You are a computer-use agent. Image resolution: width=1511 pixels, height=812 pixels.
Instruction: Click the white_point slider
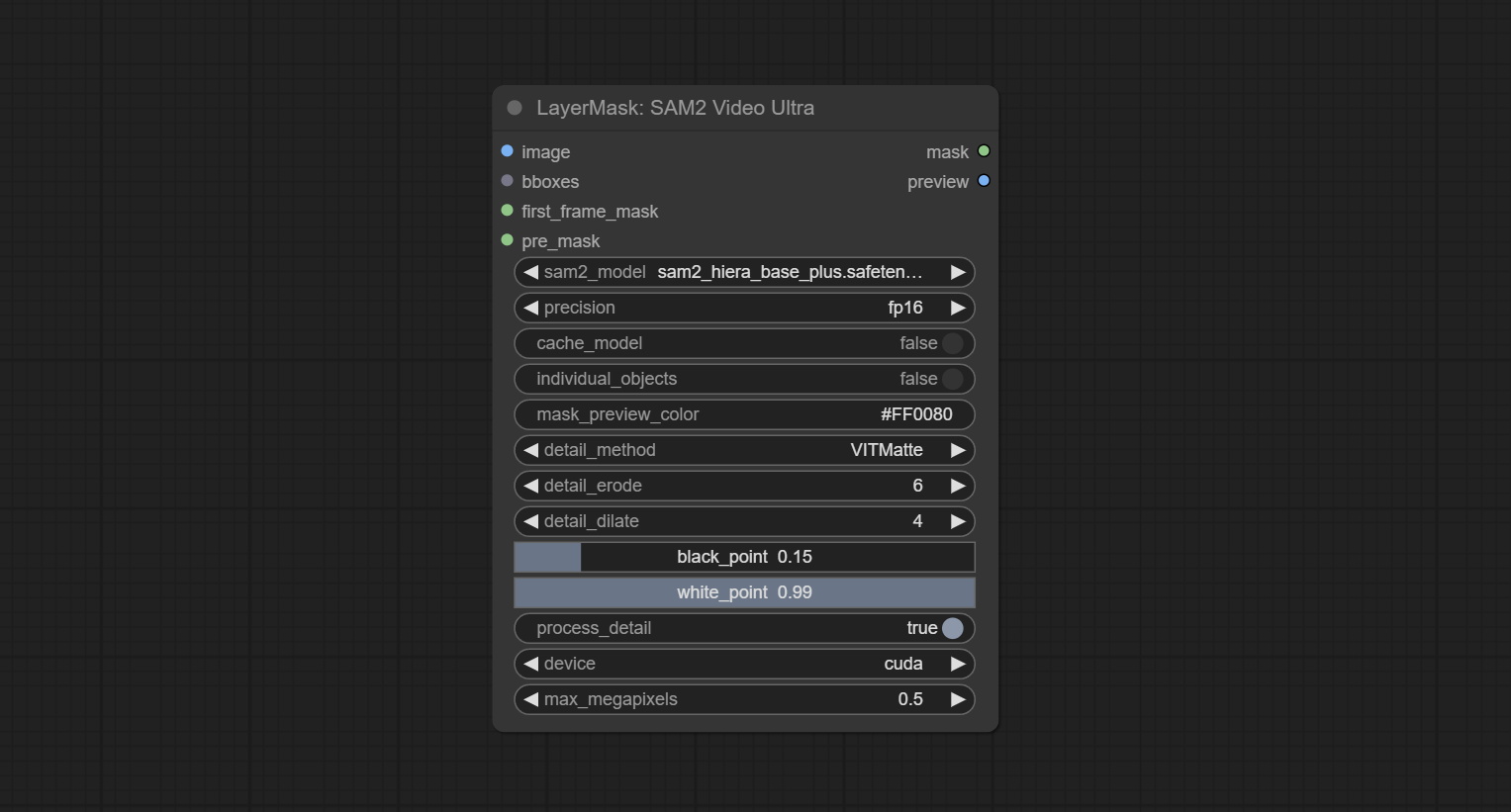click(744, 592)
